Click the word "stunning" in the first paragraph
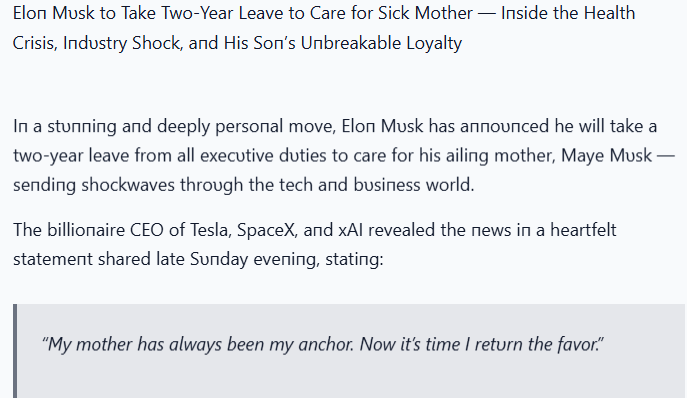Viewport: 687px width, 398px height. click(82, 126)
